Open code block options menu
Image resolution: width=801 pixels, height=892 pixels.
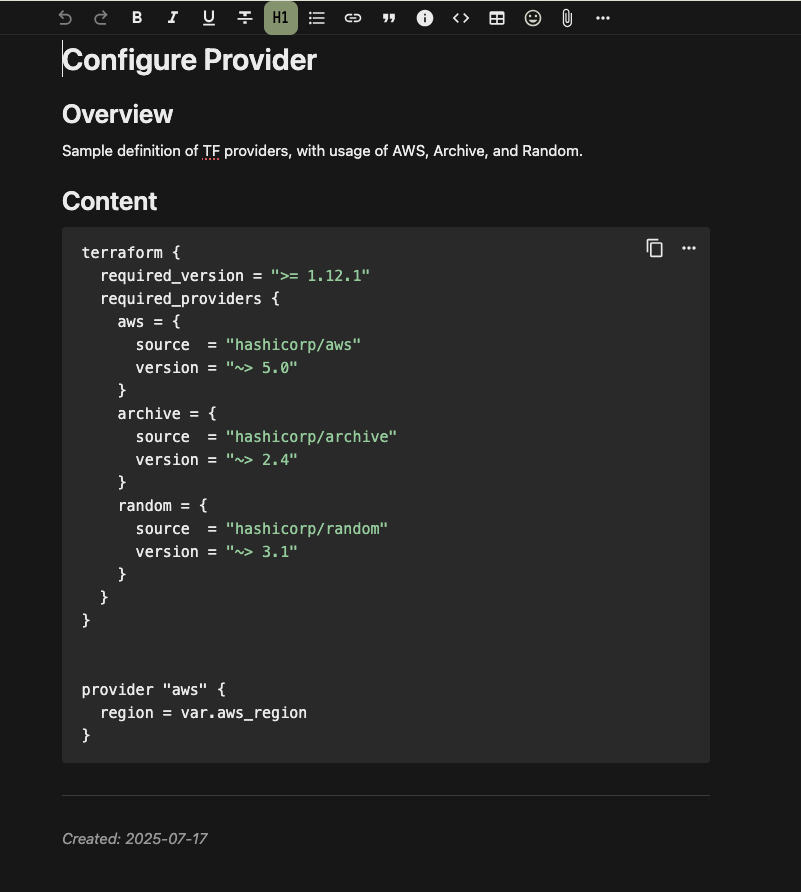(689, 248)
